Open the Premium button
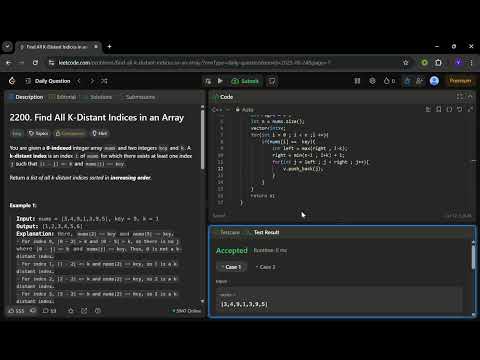This screenshot has height=360, width=480. [x=460, y=81]
